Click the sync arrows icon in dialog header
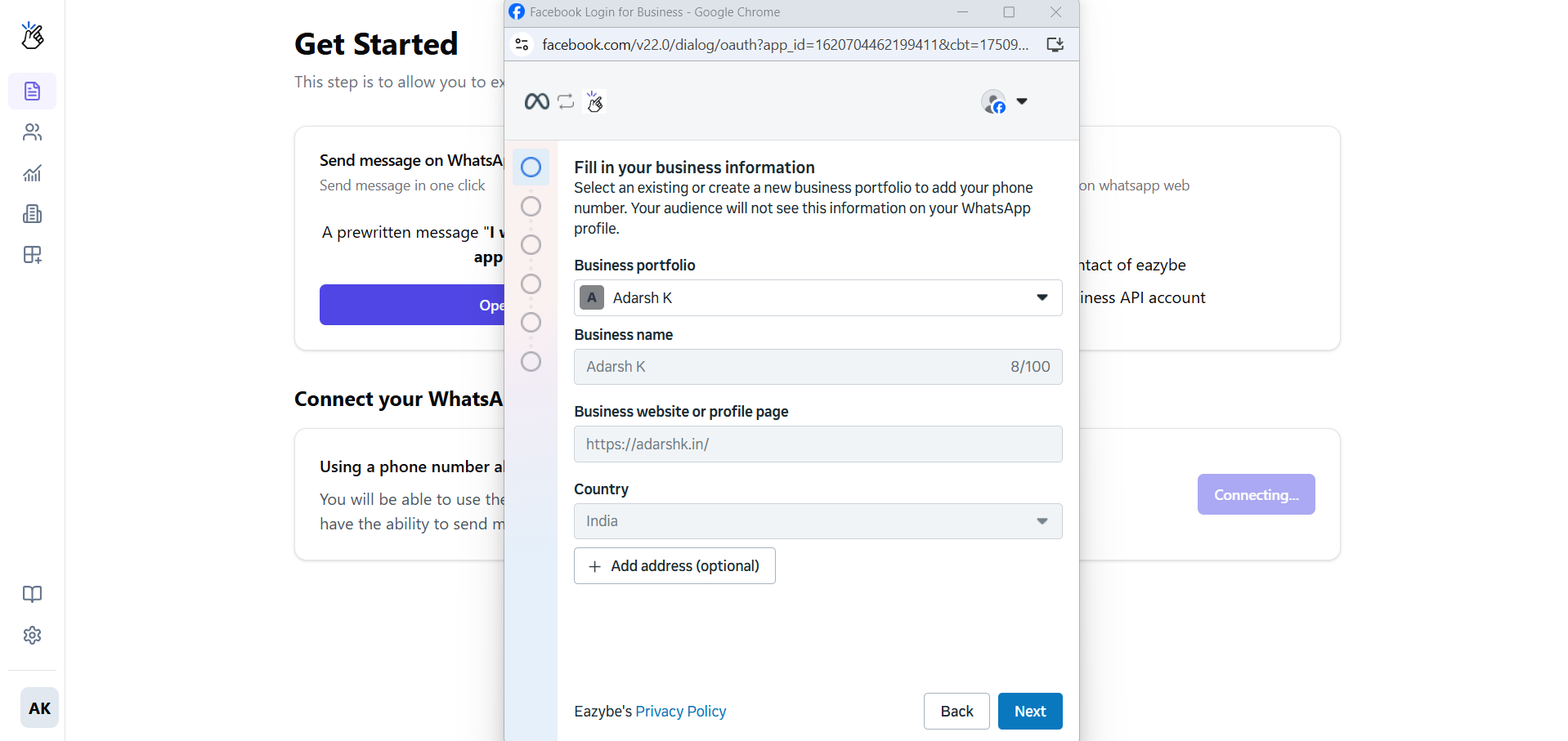The height and width of the screenshot is (741, 1568). tap(566, 101)
